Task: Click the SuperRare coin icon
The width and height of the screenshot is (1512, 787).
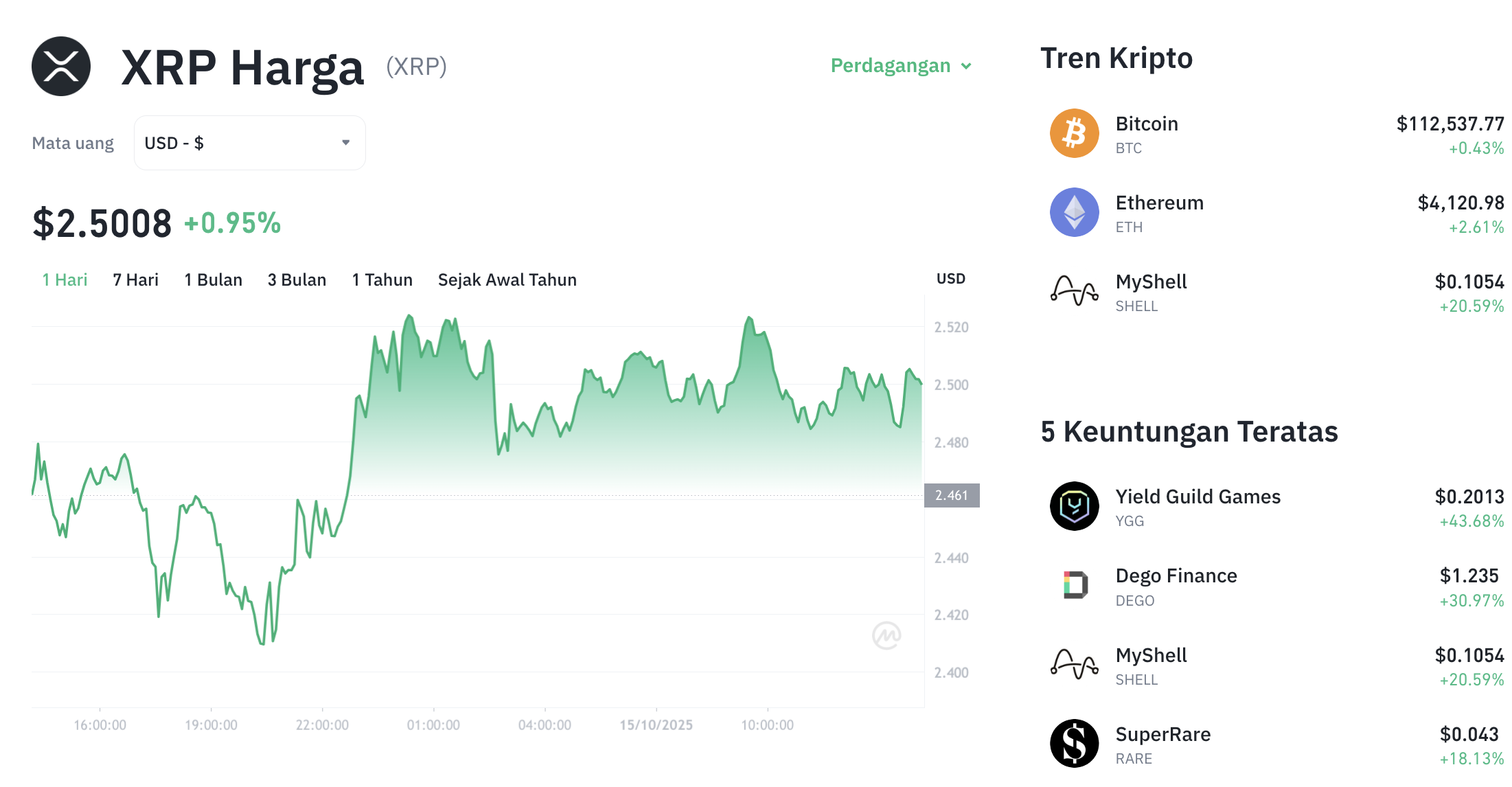Action: (1074, 743)
